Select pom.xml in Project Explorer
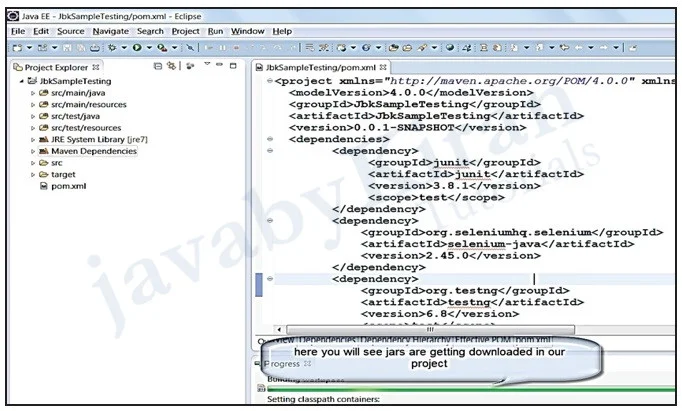This screenshot has height=411, width=682. click(x=69, y=186)
